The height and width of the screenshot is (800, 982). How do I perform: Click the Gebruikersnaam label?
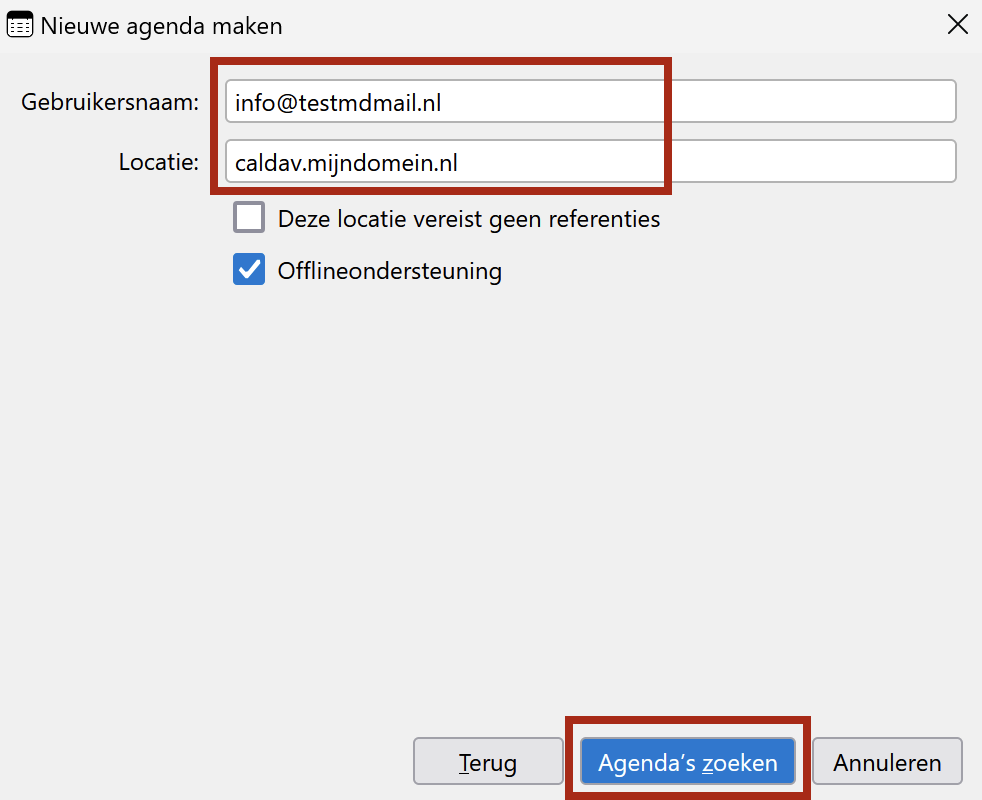[110, 102]
